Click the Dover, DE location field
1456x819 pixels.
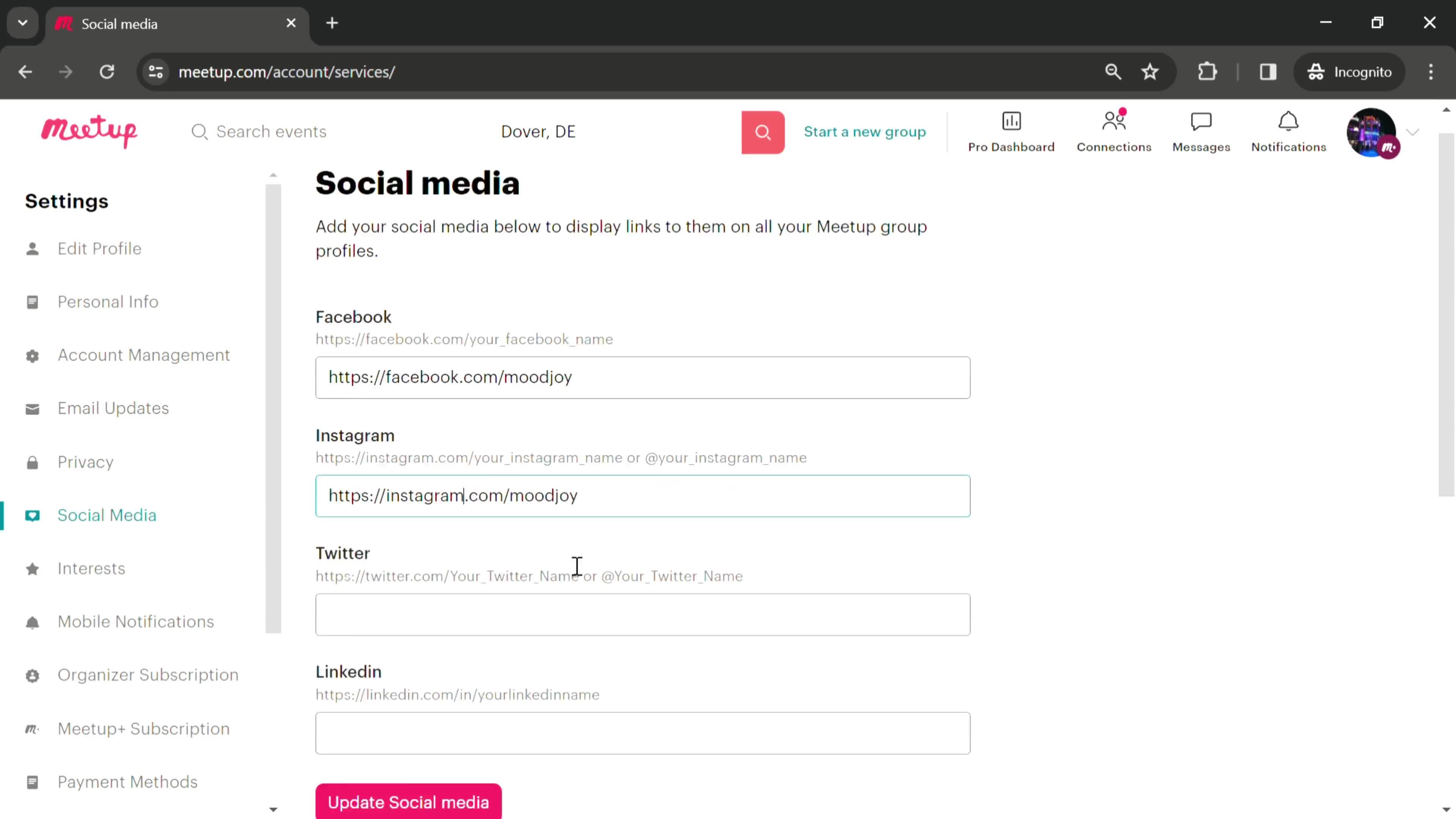538,132
